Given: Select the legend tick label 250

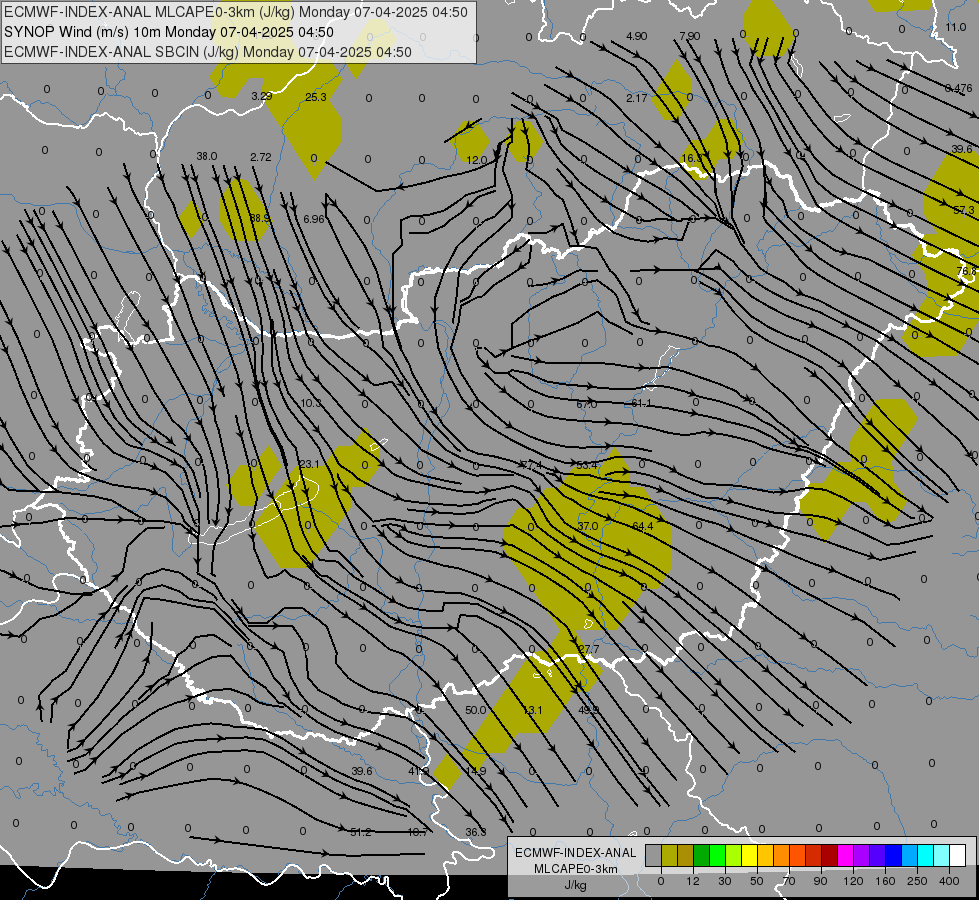Looking at the screenshot, I should [917, 881].
